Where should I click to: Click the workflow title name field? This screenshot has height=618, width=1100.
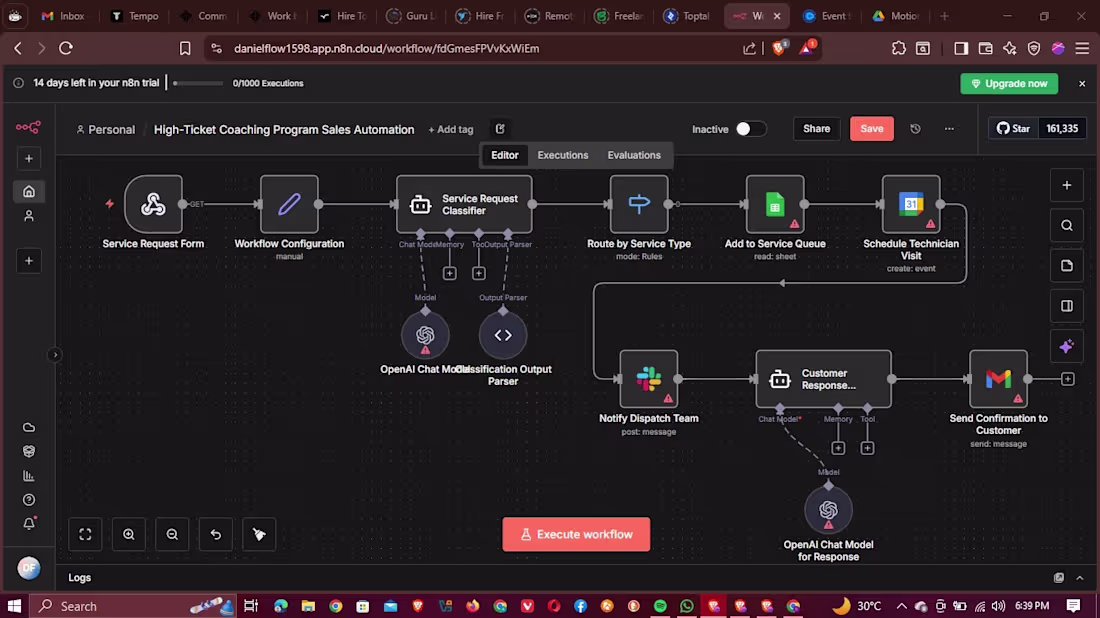click(x=284, y=130)
